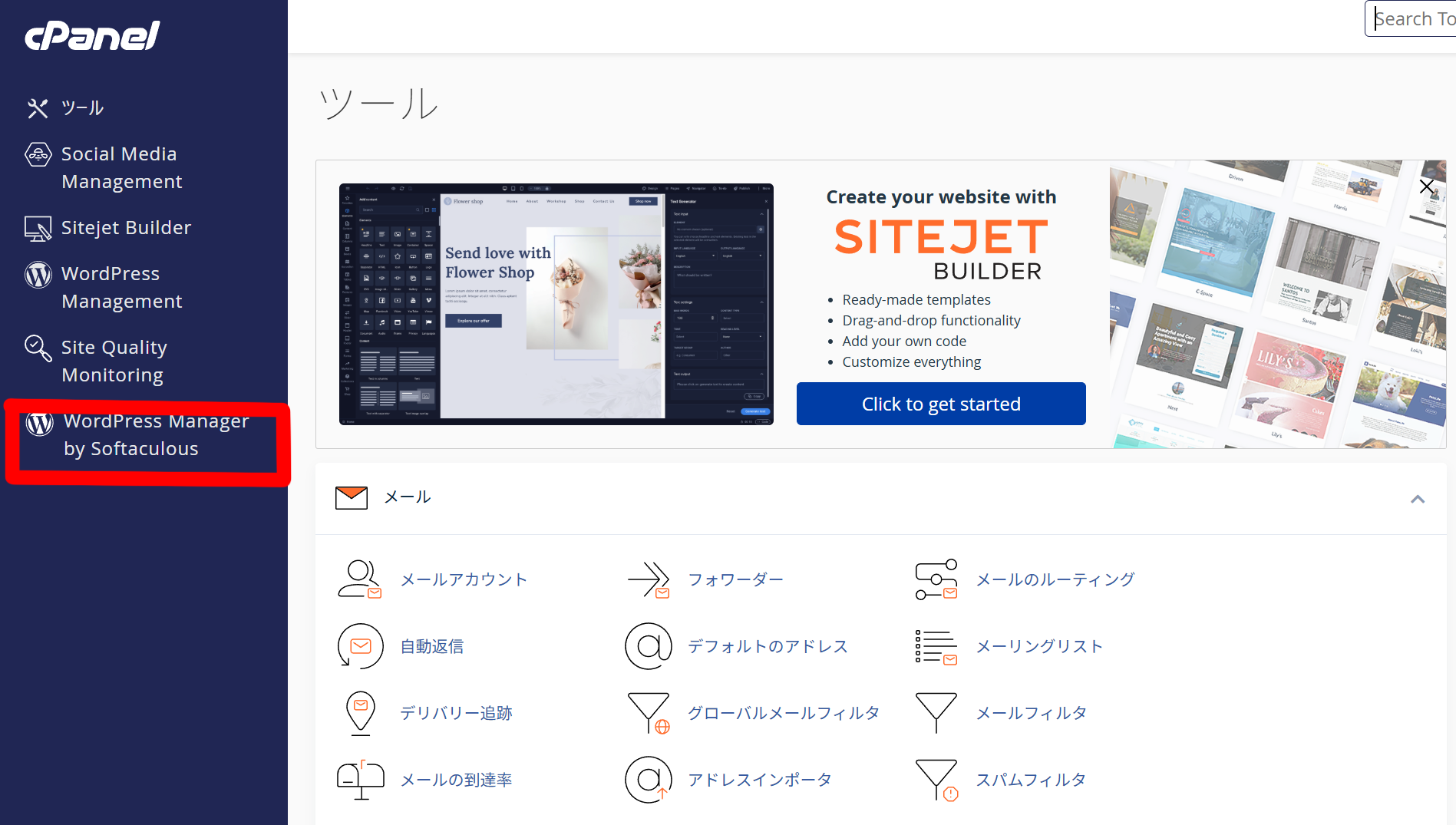Image resolution: width=1456 pixels, height=825 pixels.
Task: Click the メールフィルタ funnel icon
Action: point(936,713)
